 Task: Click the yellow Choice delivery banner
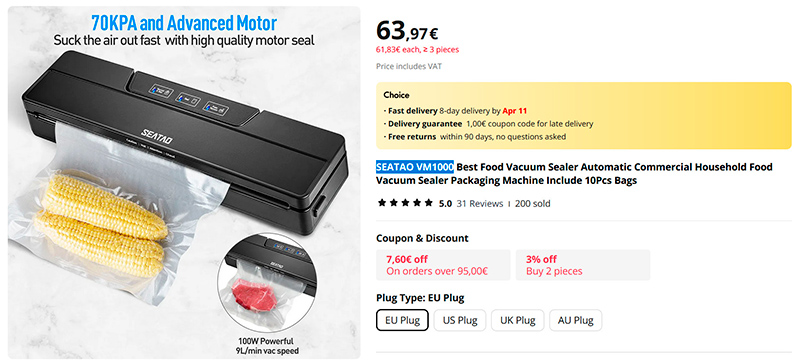[x=584, y=115]
